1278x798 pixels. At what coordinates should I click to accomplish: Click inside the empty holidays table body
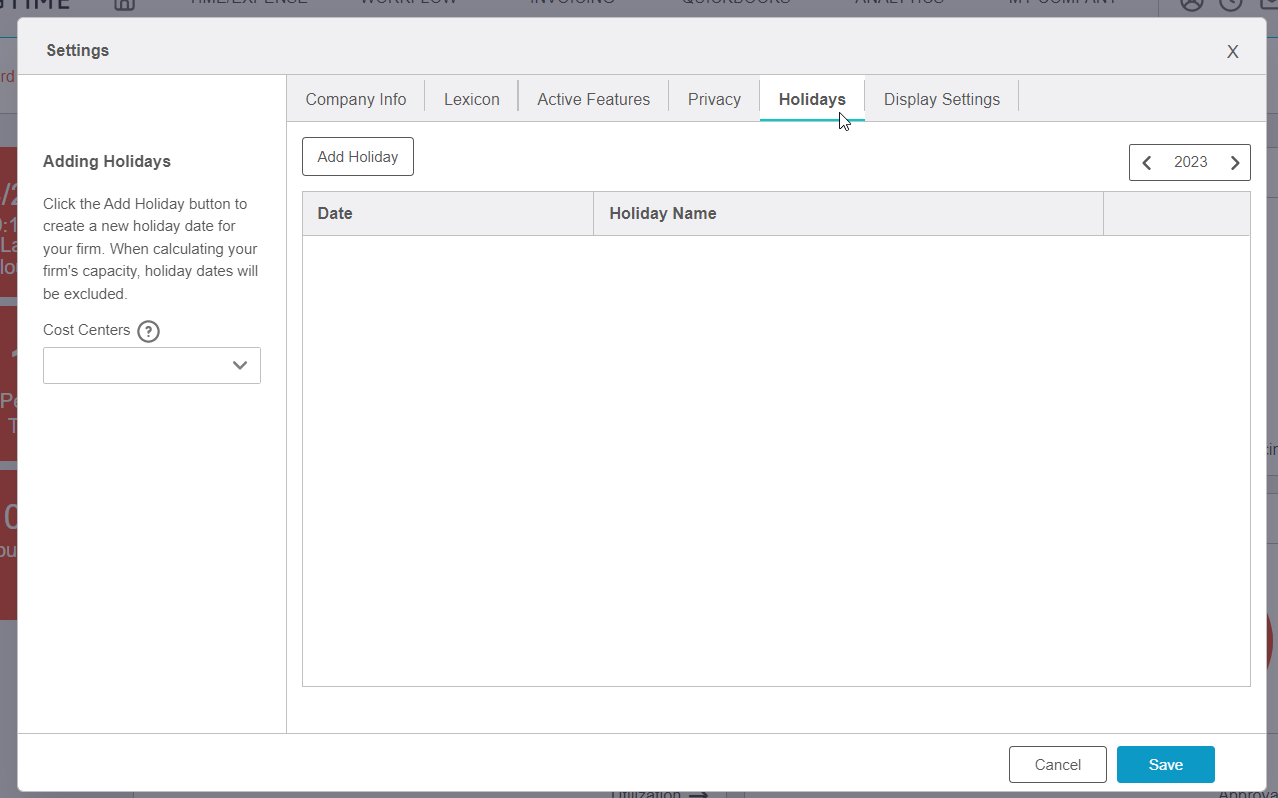click(x=775, y=460)
